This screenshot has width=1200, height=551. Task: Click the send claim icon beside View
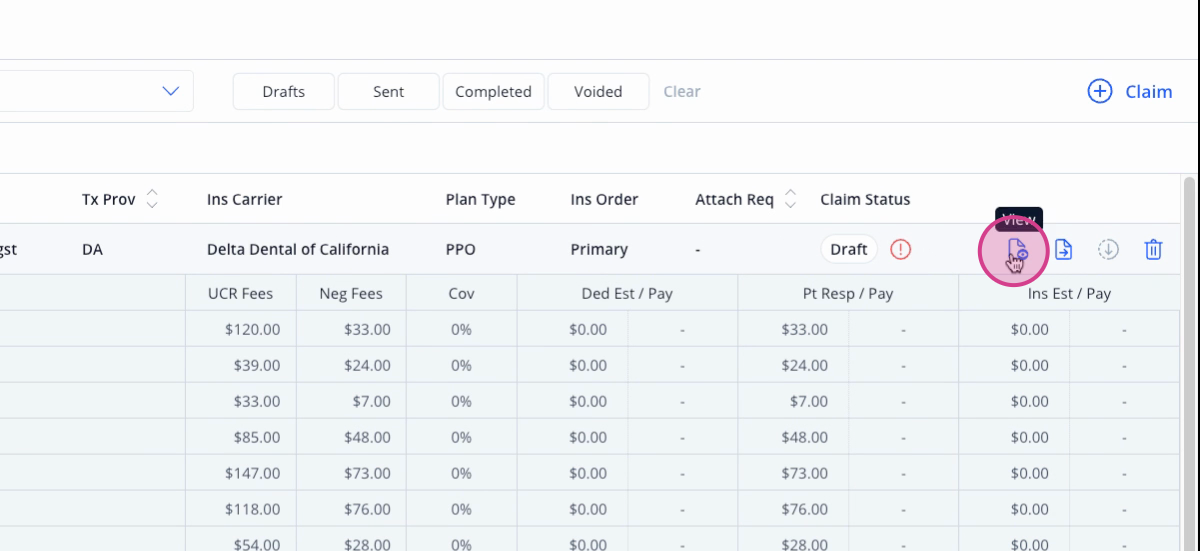(1063, 250)
